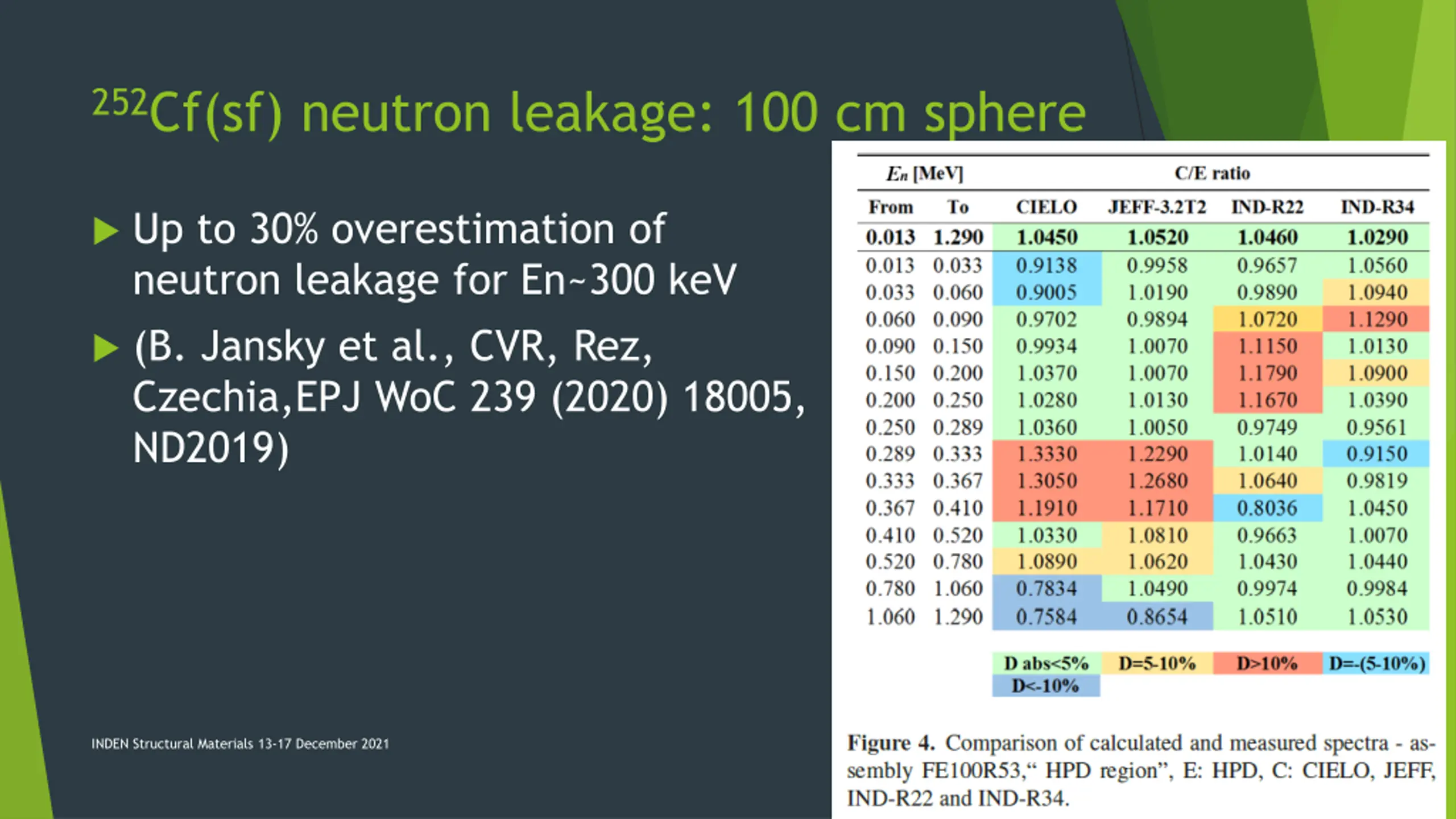
Task: Click the 'C/E ratio' table header
Action: pos(1212,173)
